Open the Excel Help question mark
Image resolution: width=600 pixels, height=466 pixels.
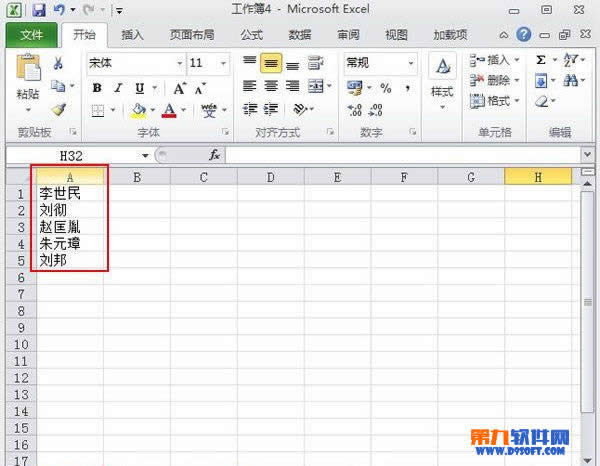pyautogui.click(x=523, y=35)
